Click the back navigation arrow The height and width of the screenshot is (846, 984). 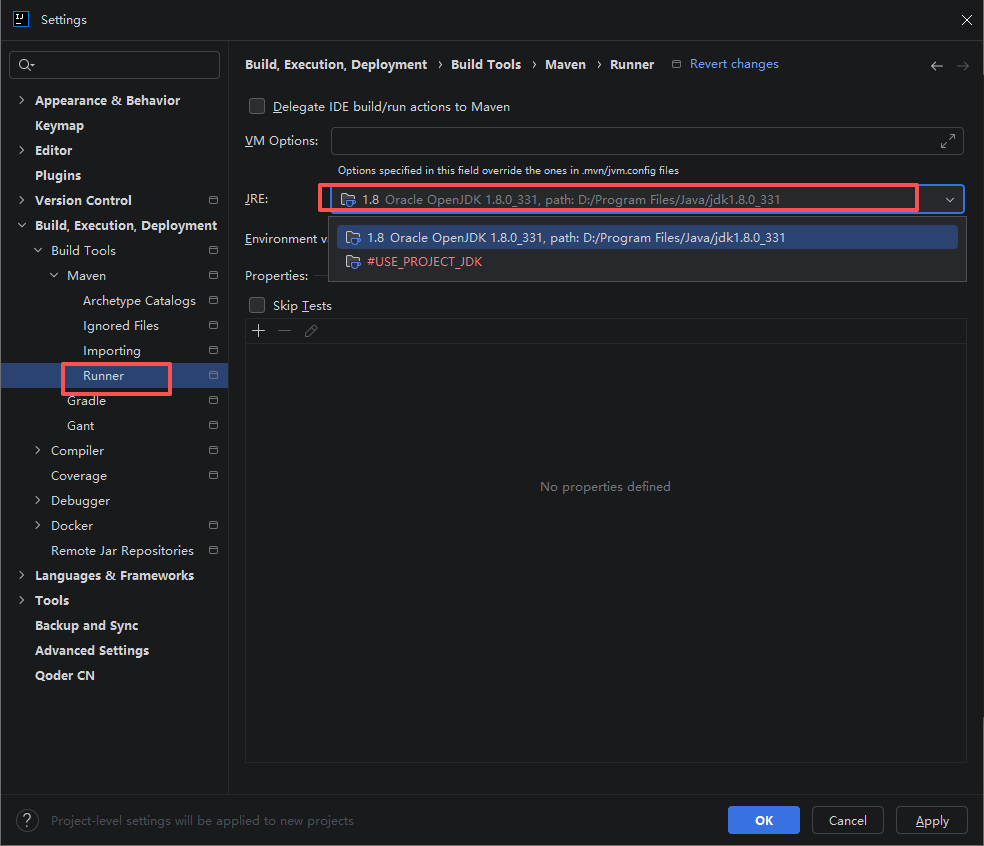(936, 66)
